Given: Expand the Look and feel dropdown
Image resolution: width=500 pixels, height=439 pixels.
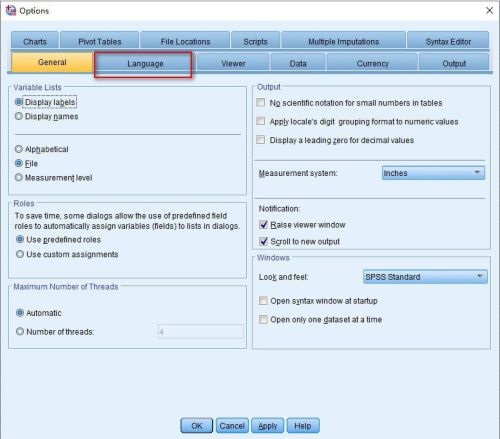Looking at the screenshot, I should tap(425, 277).
